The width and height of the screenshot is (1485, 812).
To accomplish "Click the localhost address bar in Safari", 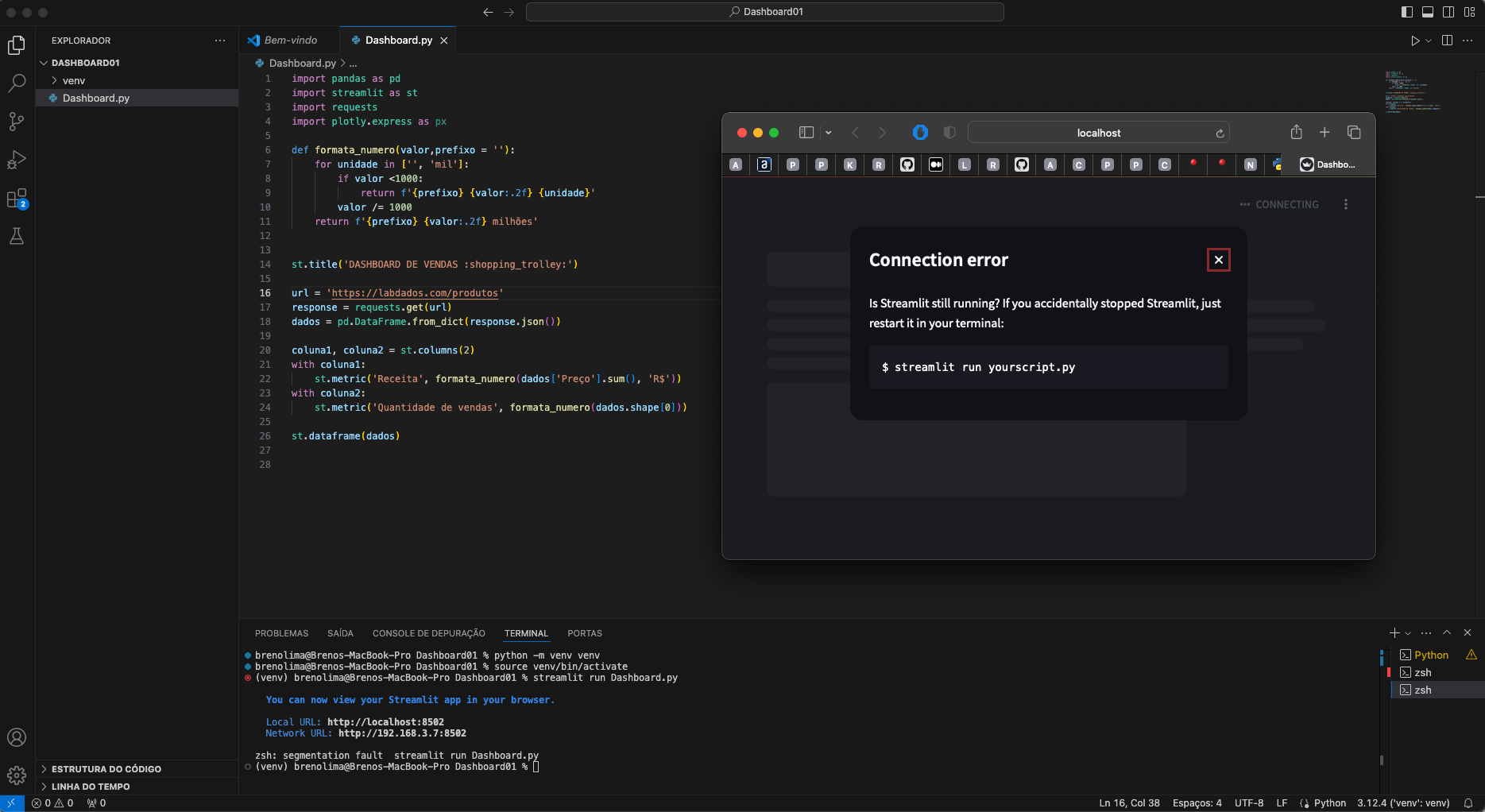I will point(1099,133).
